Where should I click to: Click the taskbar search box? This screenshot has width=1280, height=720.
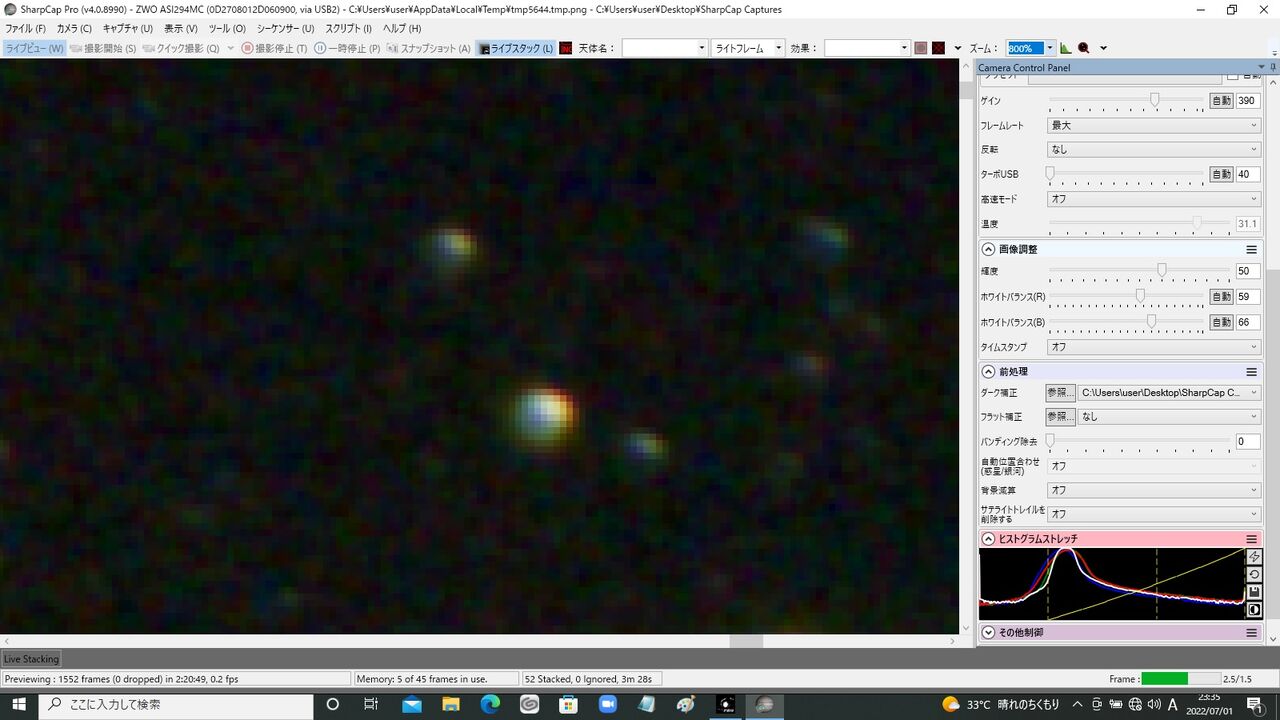[178, 705]
